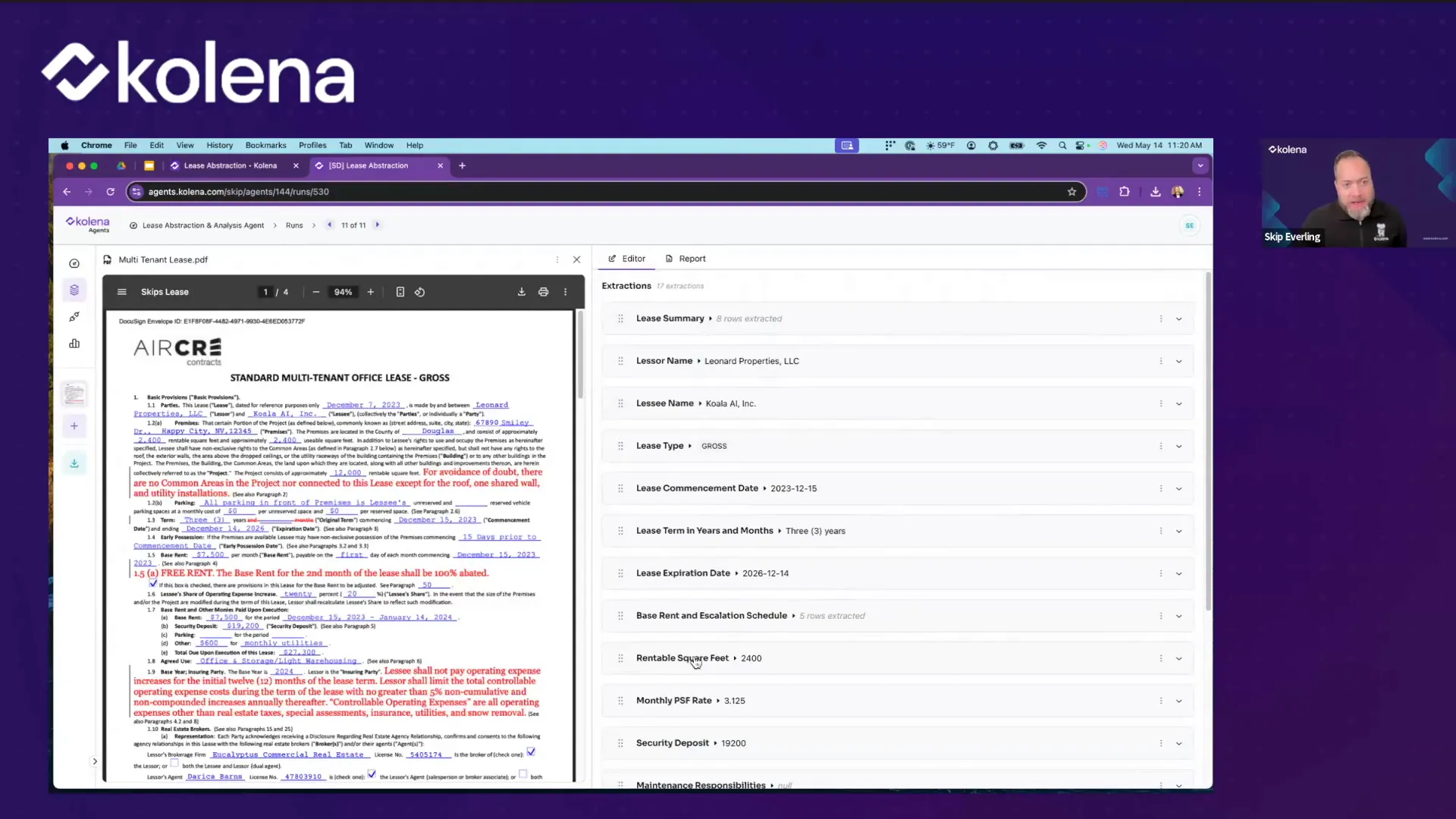
Task: Open options menu for Monthly PSF Rate
Action: tap(1161, 701)
